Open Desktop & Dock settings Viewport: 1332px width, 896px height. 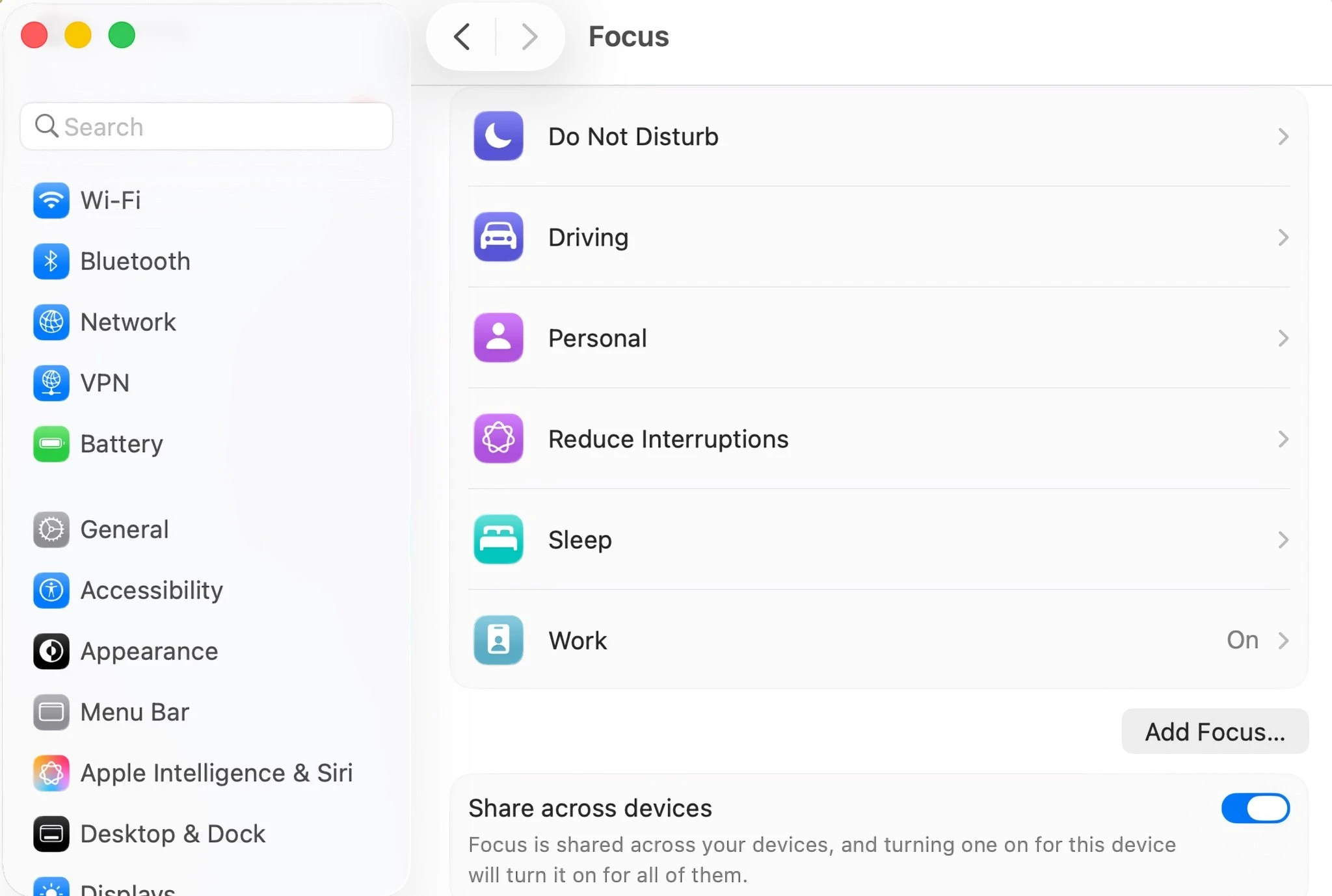pos(206,834)
